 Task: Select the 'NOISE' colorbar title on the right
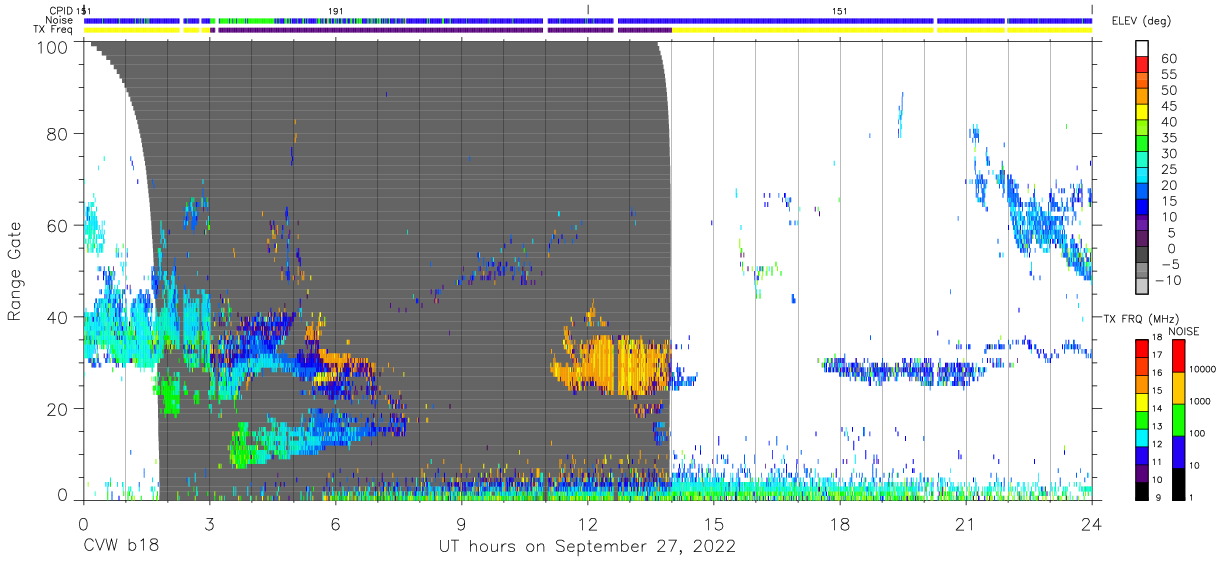1183,331
